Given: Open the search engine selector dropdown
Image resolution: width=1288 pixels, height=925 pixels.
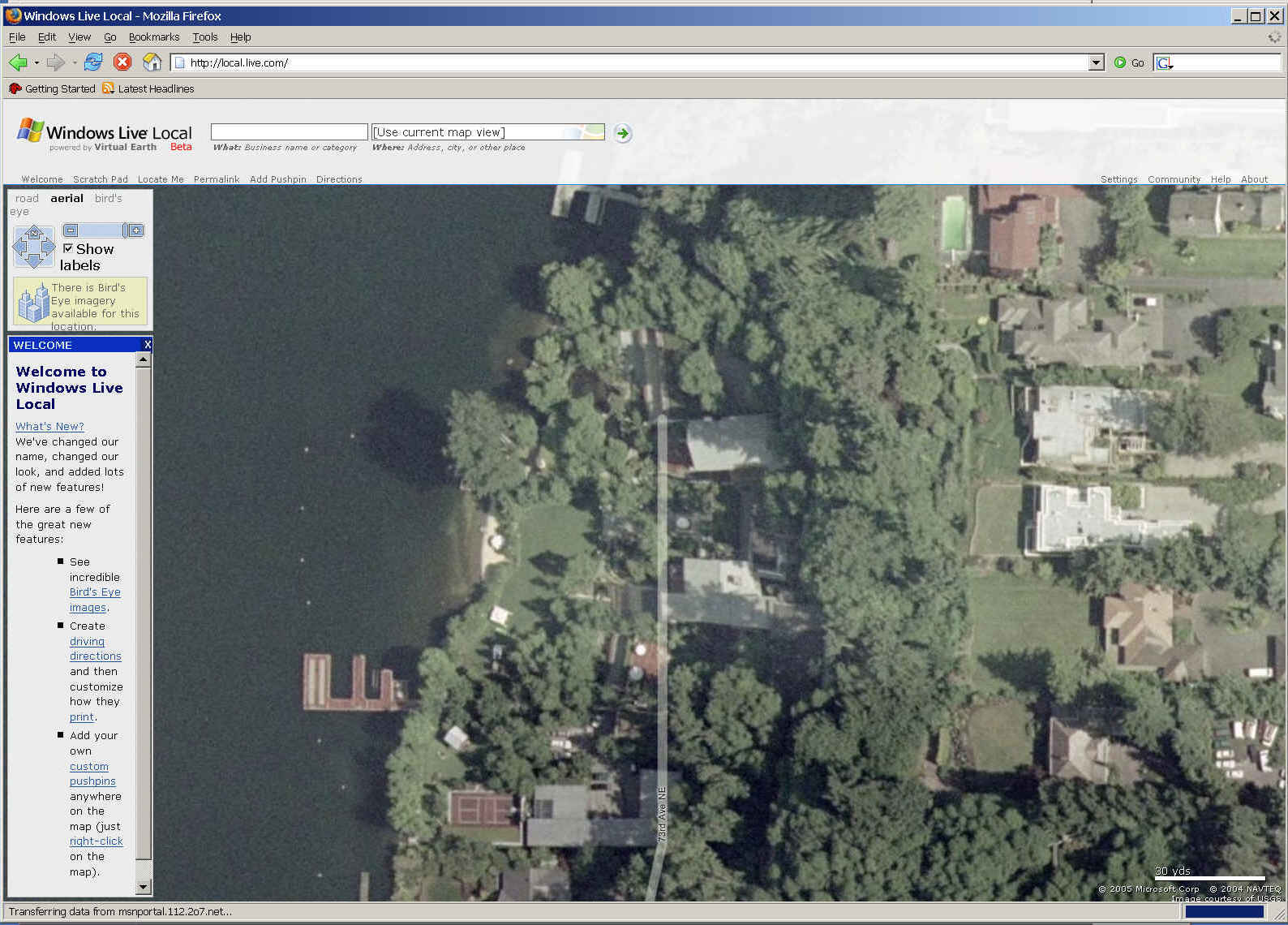Looking at the screenshot, I should 1166,63.
